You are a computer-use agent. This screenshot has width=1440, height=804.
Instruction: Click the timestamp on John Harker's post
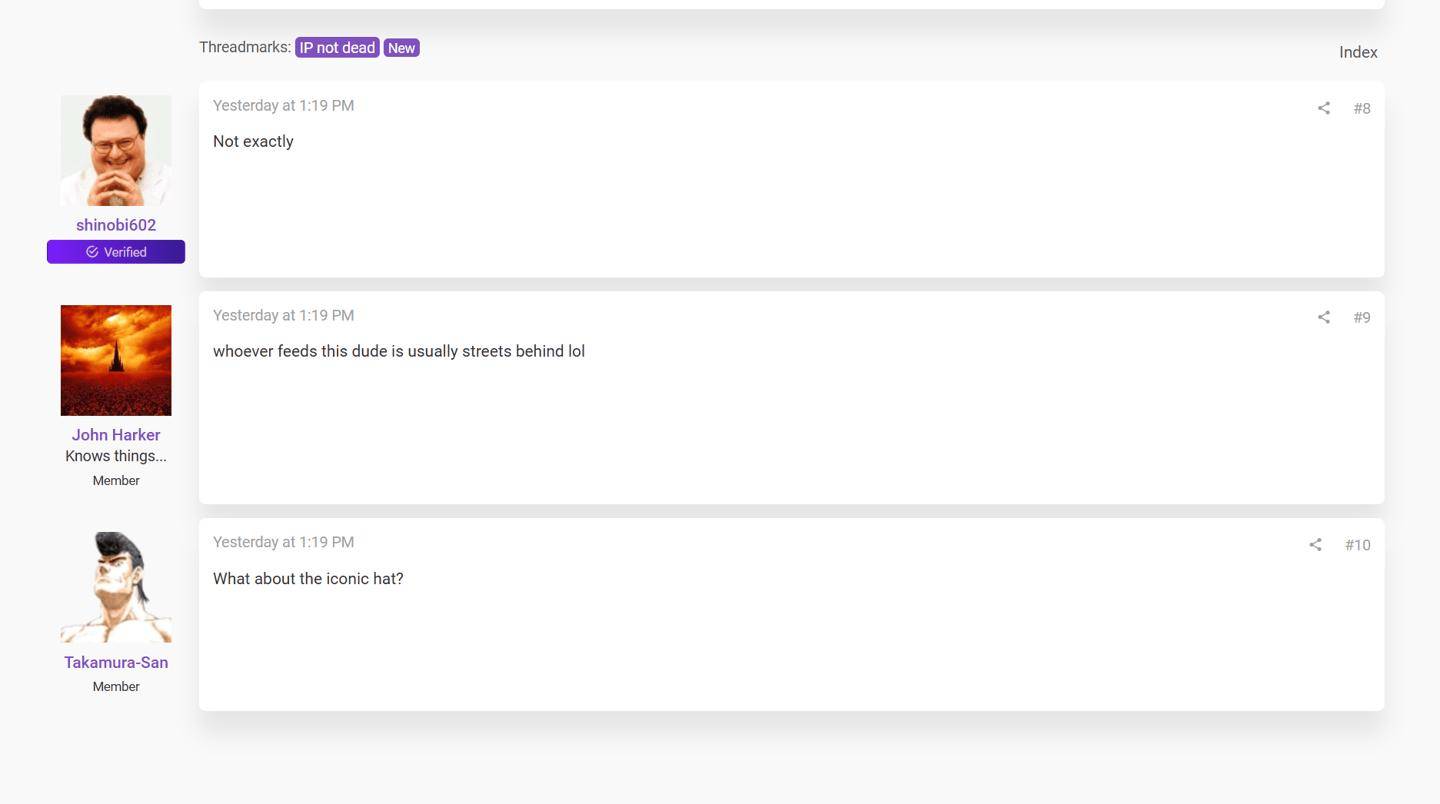[283, 315]
